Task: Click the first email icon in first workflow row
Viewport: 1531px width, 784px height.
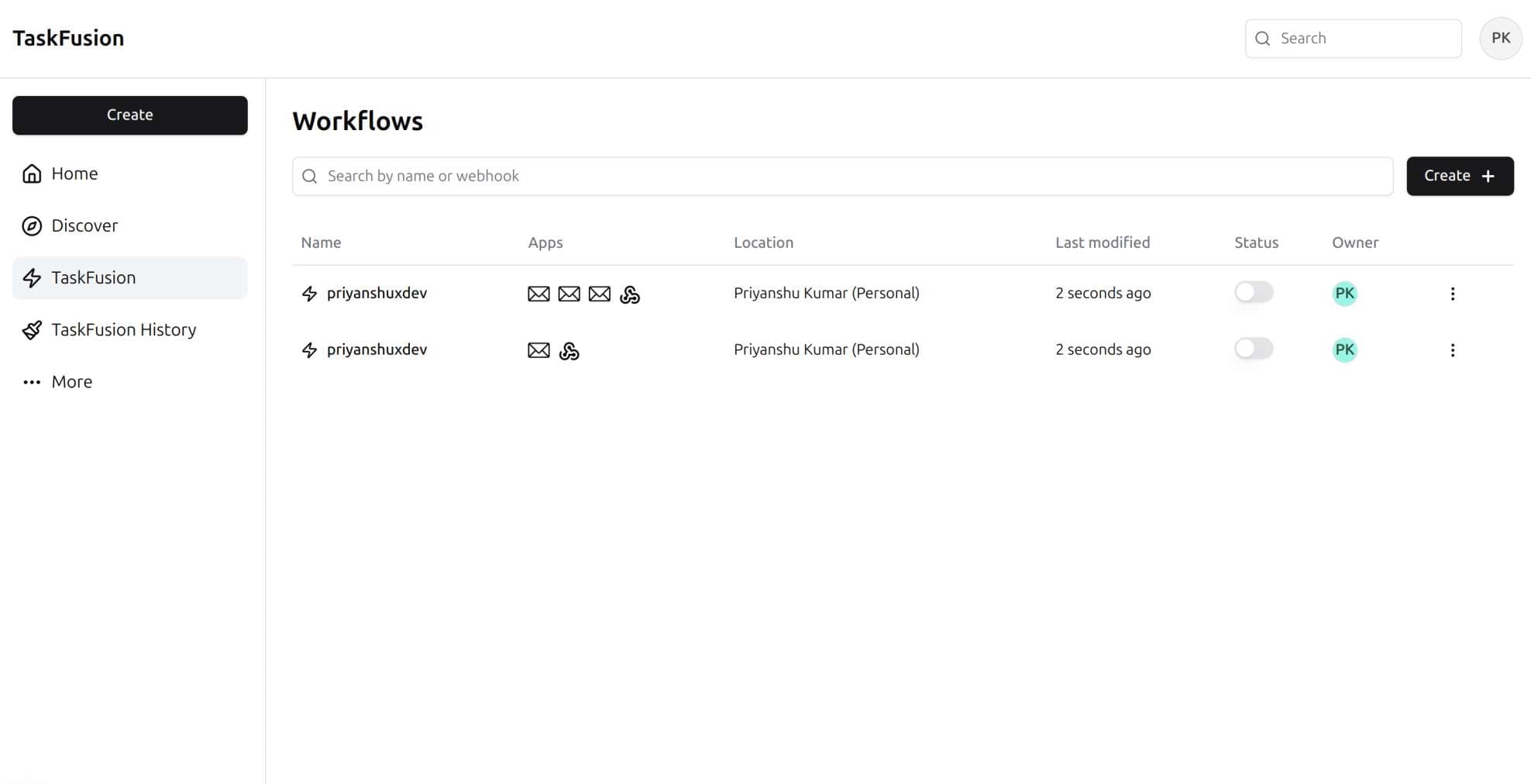Action: (538, 294)
